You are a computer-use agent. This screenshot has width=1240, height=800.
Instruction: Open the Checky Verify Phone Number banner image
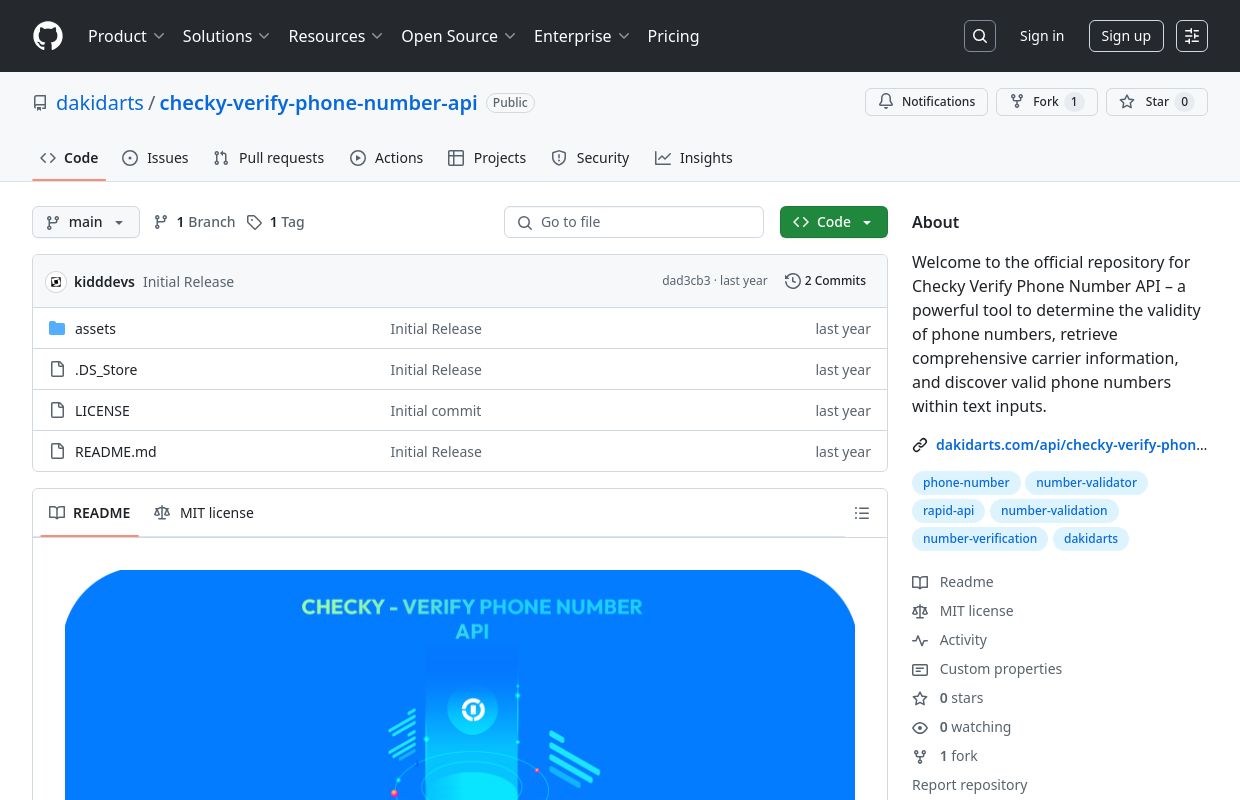[x=460, y=685]
